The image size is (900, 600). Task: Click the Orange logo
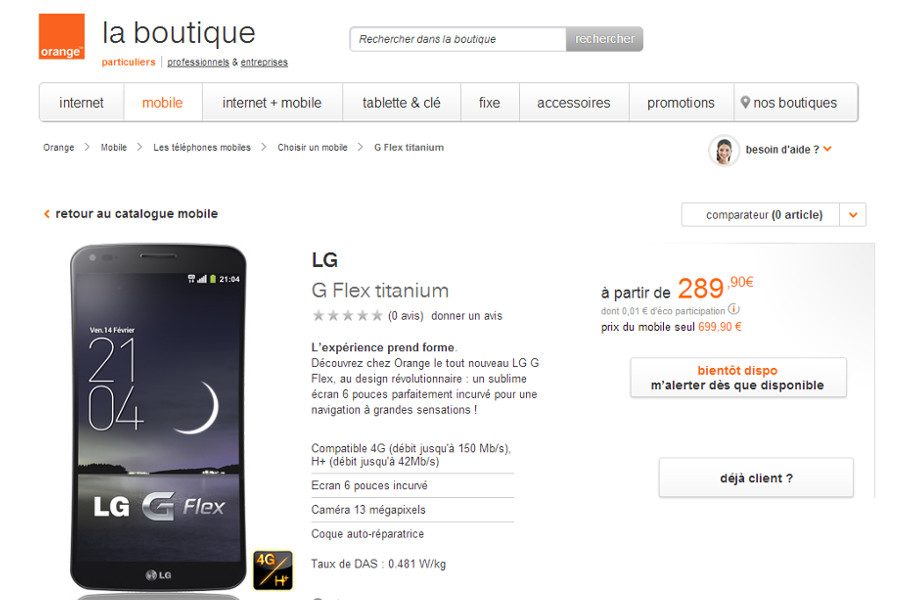[x=62, y=37]
